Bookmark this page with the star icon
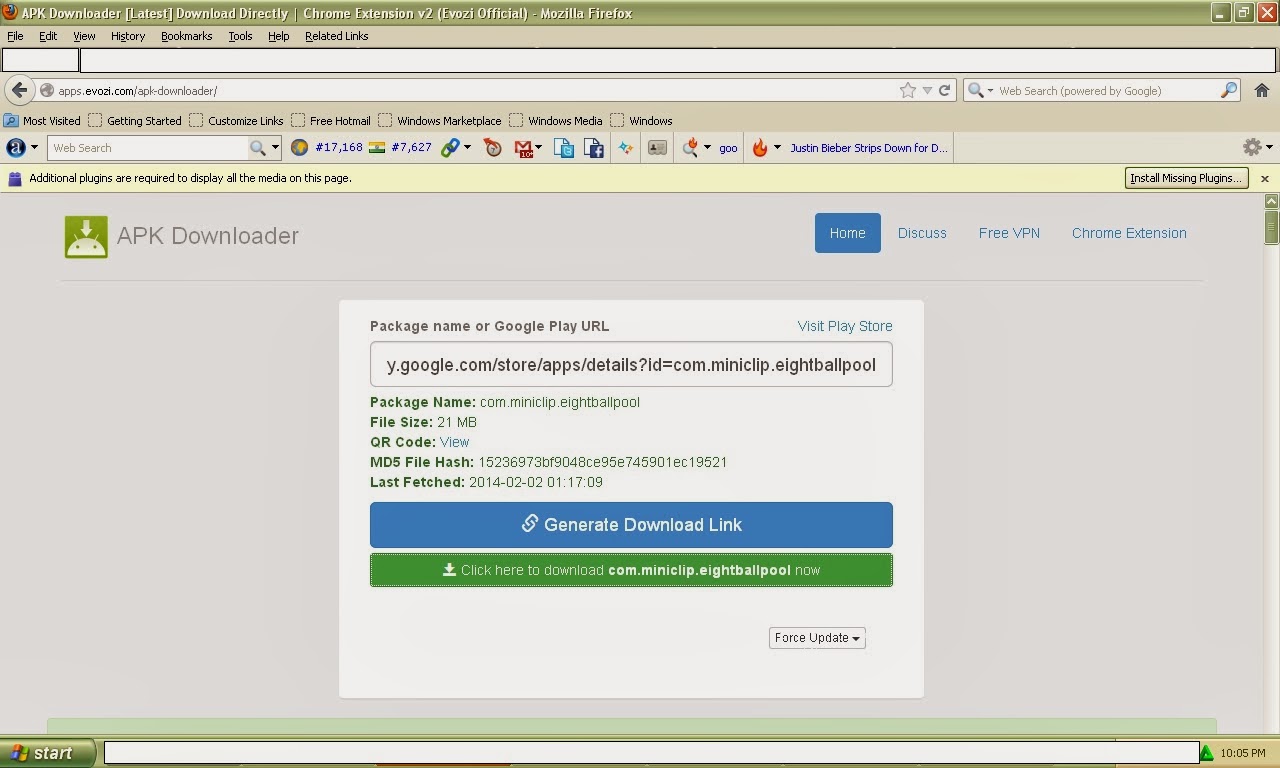Screen dimensions: 1280x768 [x=908, y=90]
